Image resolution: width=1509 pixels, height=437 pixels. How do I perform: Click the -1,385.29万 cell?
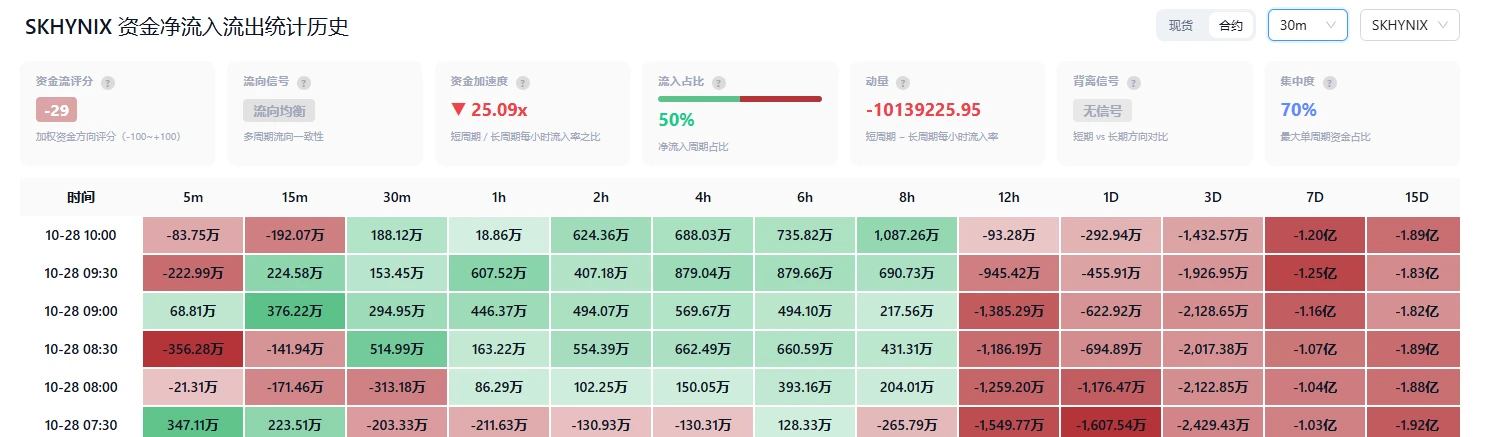click(x=1009, y=312)
